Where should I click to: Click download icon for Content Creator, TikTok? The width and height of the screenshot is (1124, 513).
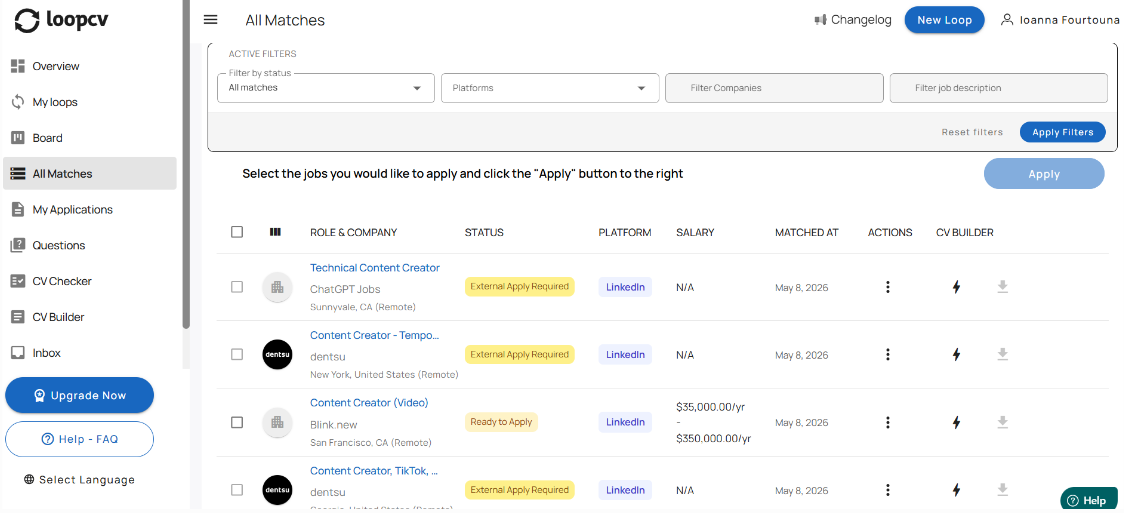click(1003, 490)
